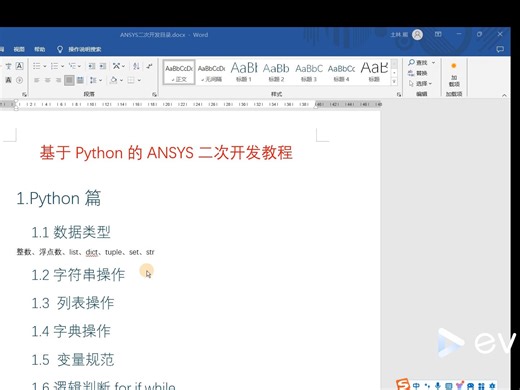
Task: Click the 1.4 字典操作 heading
Action: 71,331
